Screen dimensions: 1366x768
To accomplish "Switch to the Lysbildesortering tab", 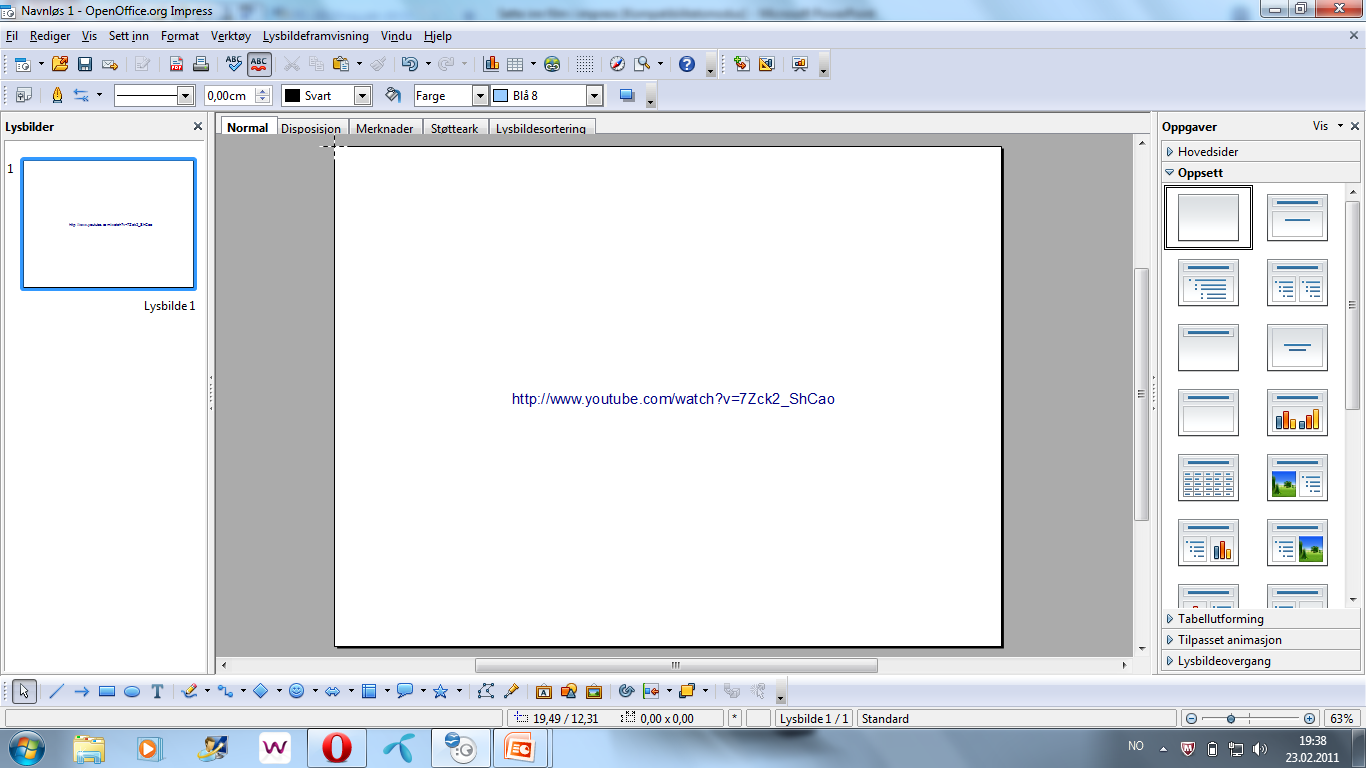I will (x=541, y=128).
